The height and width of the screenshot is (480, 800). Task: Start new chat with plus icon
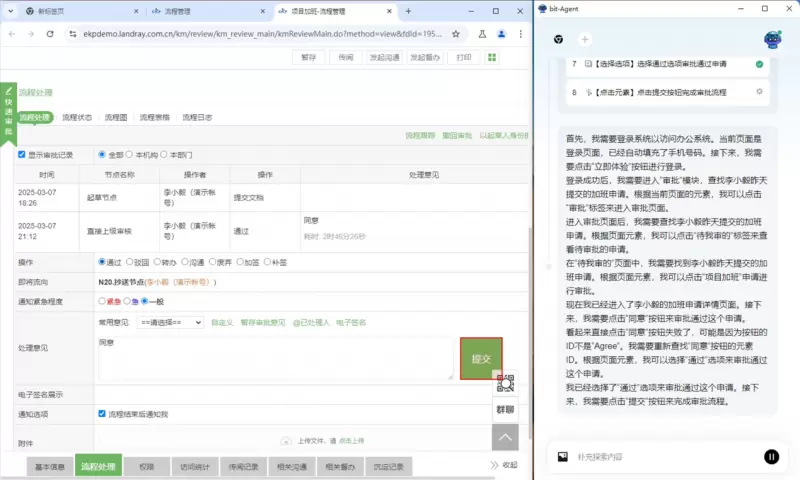tap(585, 39)
